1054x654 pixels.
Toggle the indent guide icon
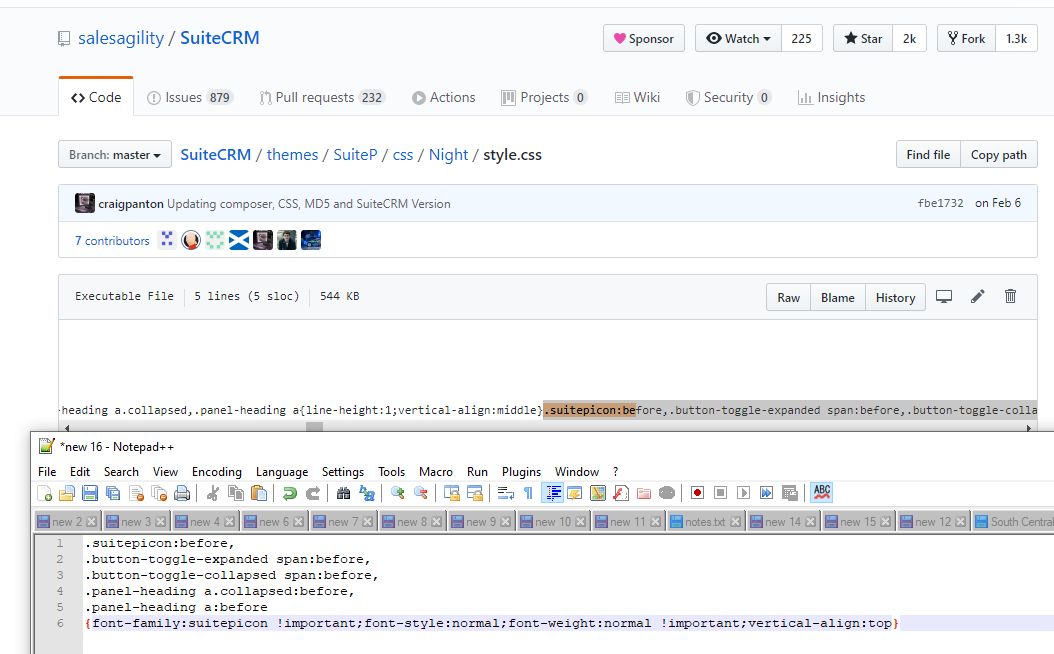[x=552, y=493]
